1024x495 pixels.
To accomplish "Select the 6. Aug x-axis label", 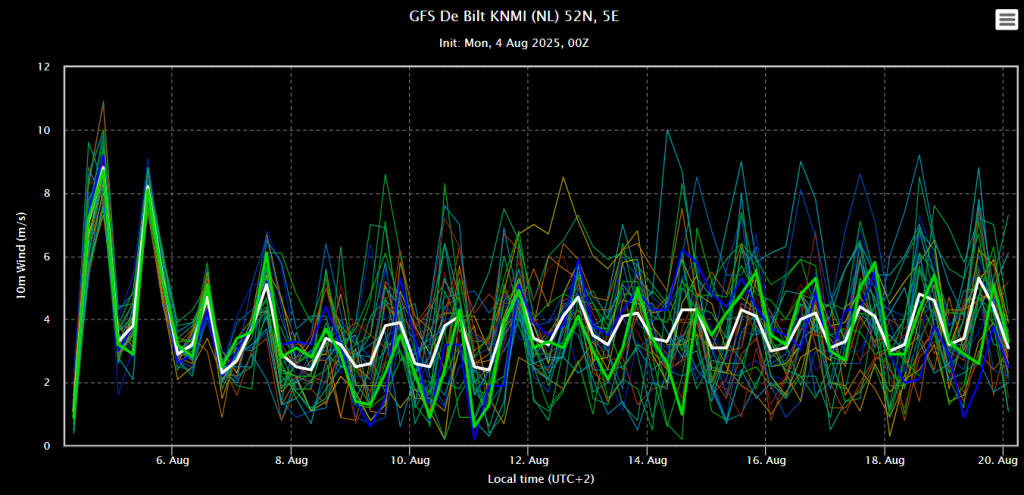I will tap(172, 460).
